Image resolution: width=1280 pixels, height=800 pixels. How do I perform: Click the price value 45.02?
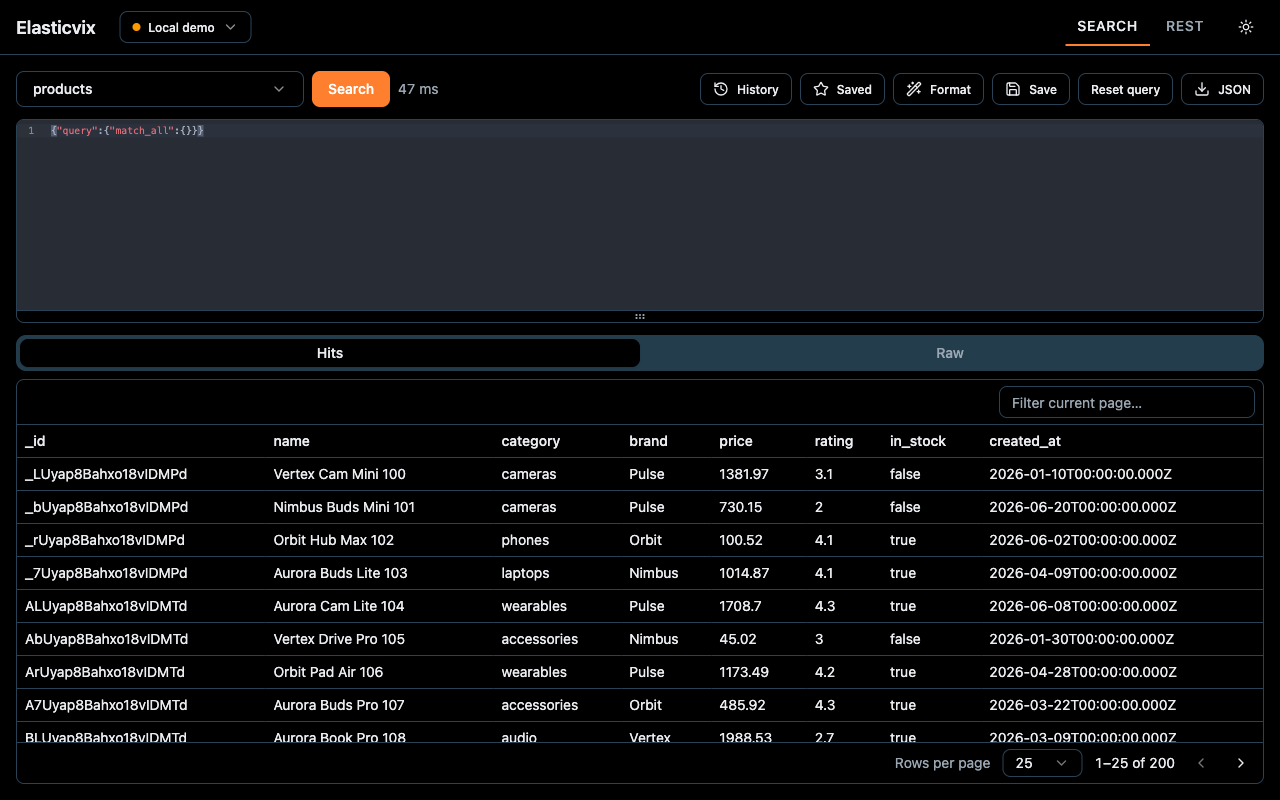pos(738,639)
